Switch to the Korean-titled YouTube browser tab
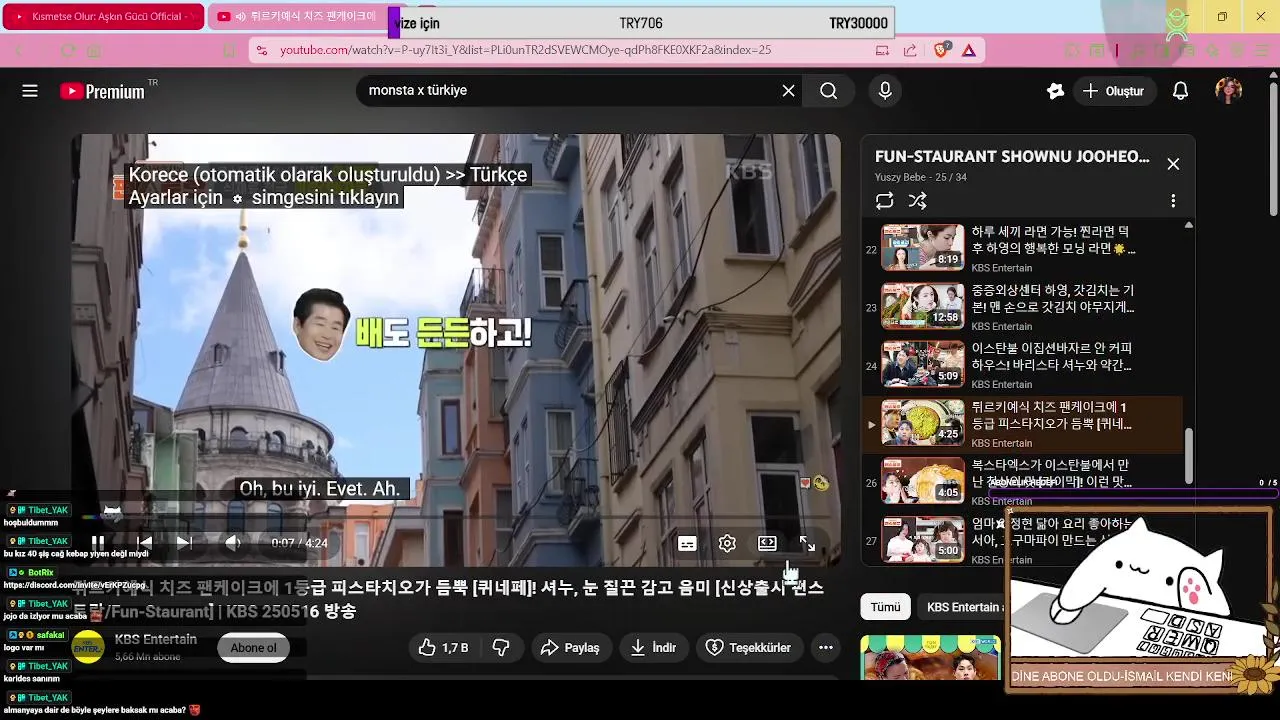 (299, 17)
